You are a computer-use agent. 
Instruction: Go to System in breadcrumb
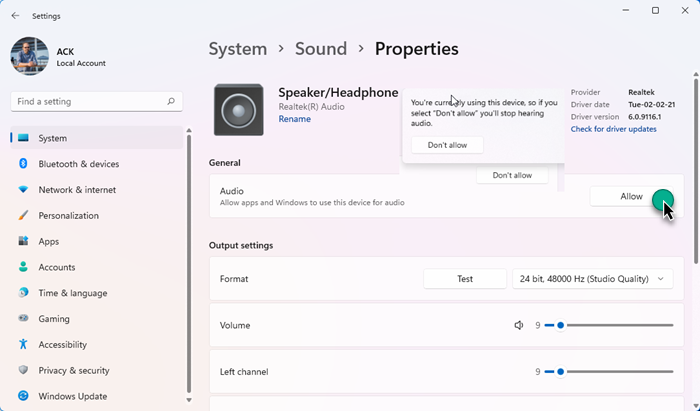[237, 48]
